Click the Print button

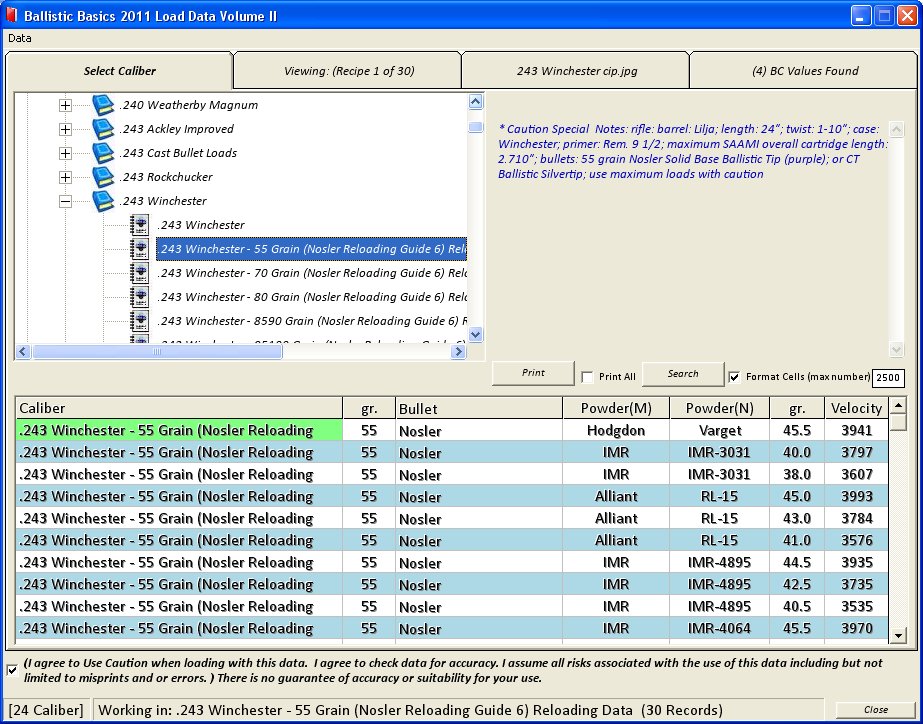pyautogui.click(x=533, y=373)
